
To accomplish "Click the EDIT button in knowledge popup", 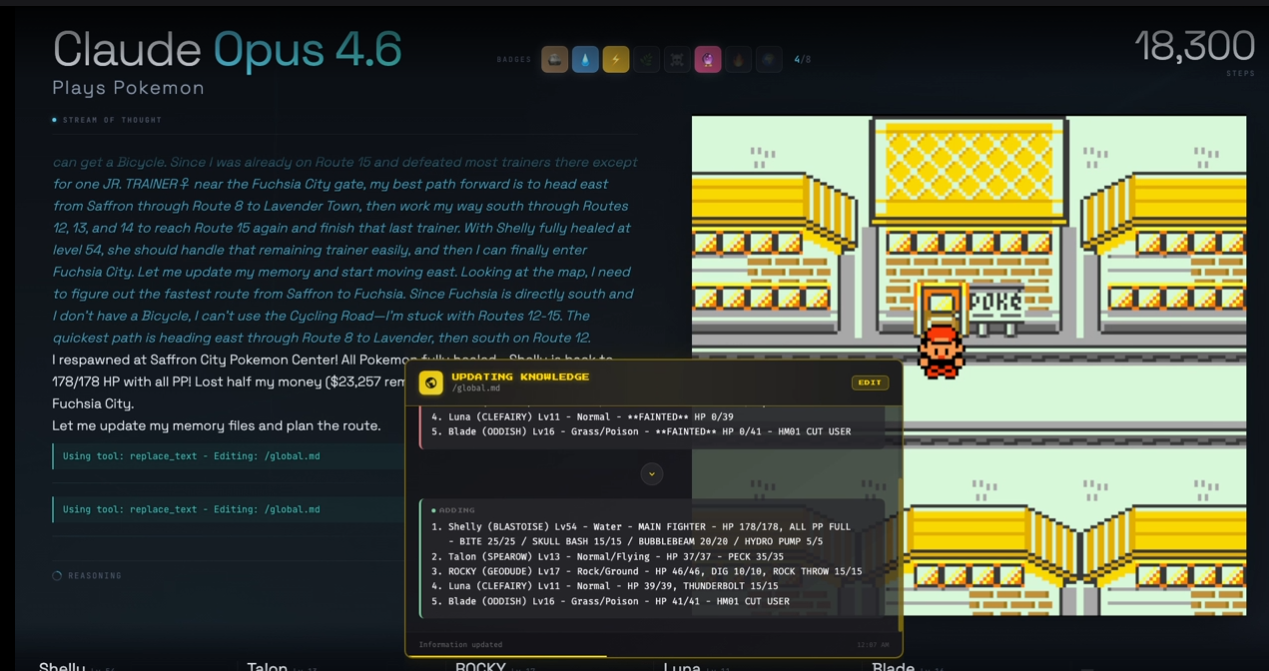I will [870, 383].
